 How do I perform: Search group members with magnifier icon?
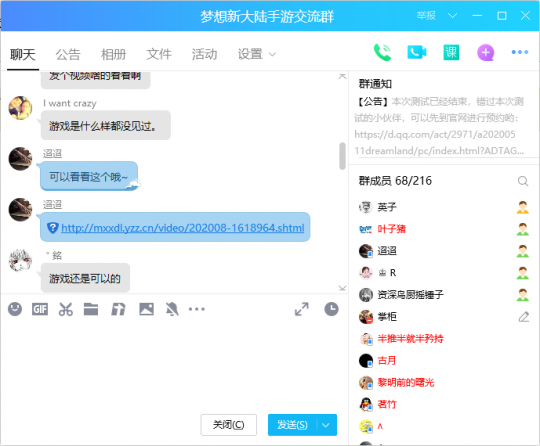pos(523,181)
